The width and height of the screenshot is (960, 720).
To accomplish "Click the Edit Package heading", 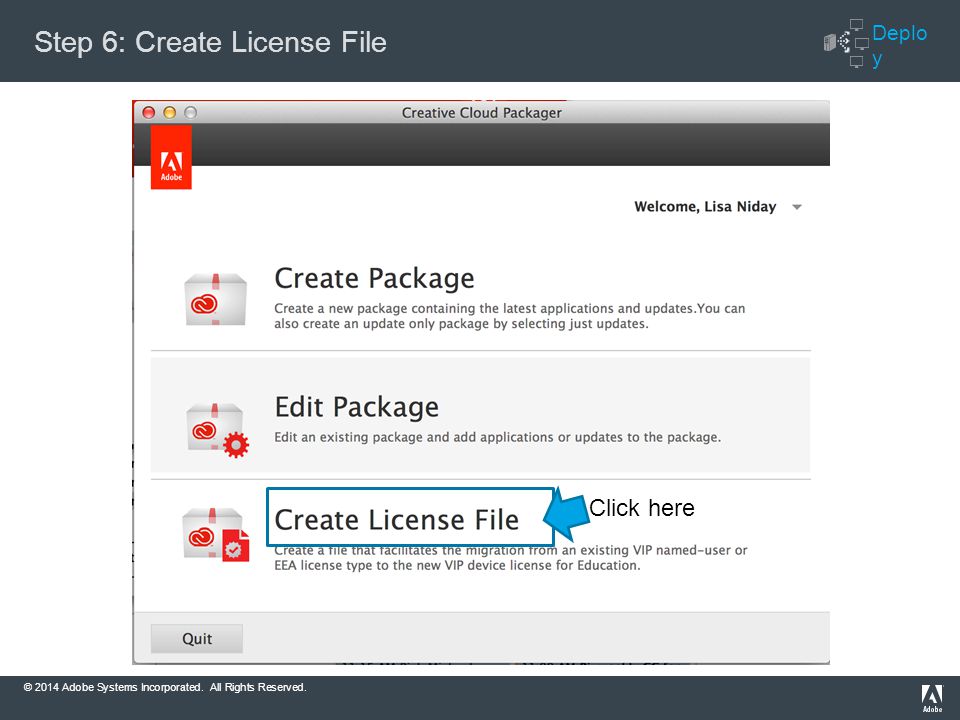I will 356,407.
